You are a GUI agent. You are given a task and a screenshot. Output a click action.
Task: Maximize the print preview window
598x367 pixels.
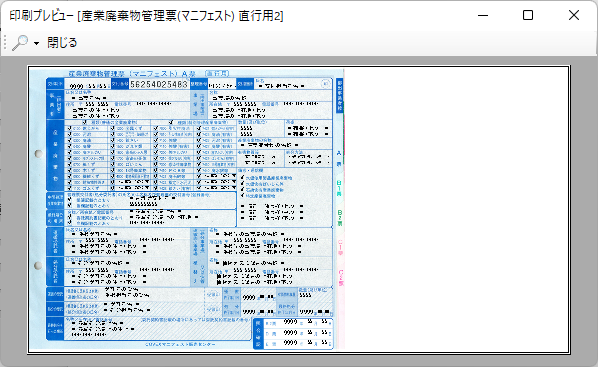pos(528,15)
